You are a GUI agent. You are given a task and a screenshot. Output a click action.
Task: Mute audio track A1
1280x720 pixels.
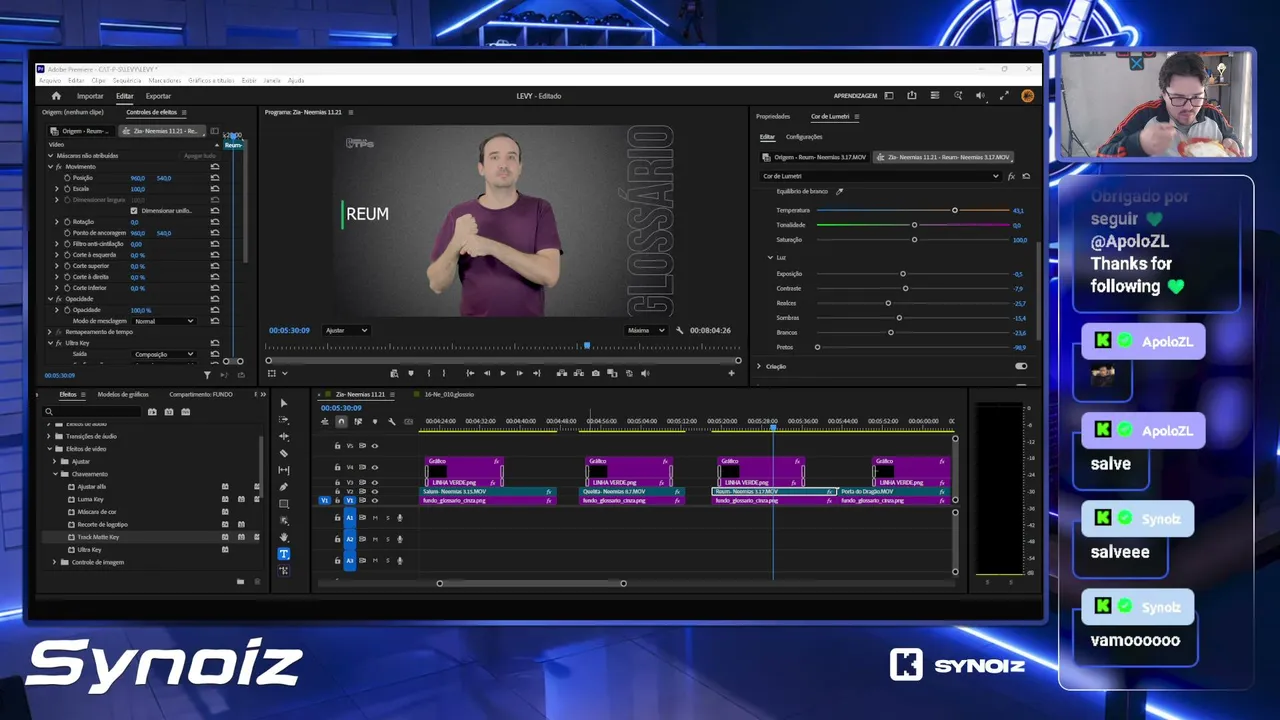point(375,517)
